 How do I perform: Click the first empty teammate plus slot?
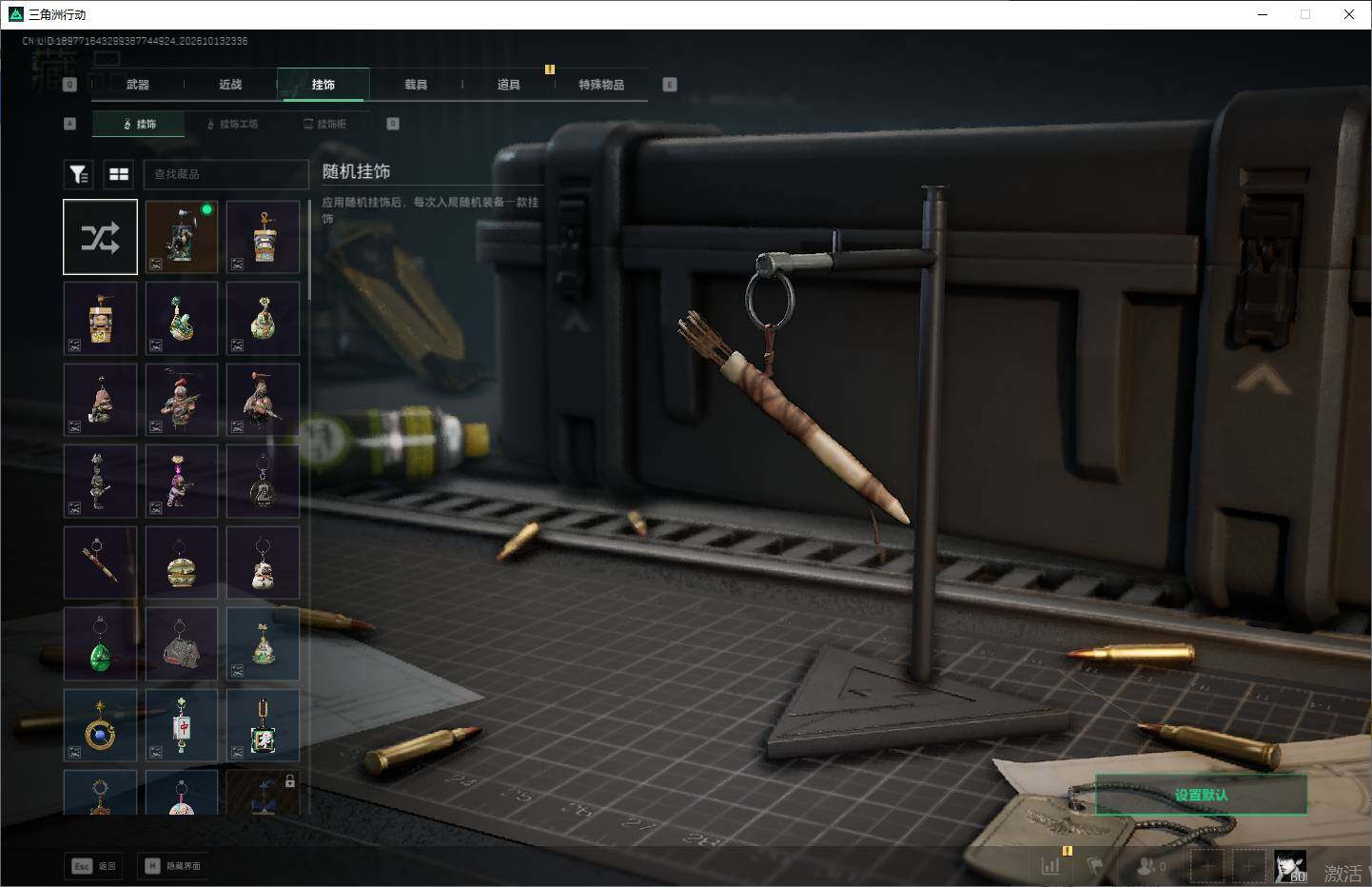coord(1206,866)
